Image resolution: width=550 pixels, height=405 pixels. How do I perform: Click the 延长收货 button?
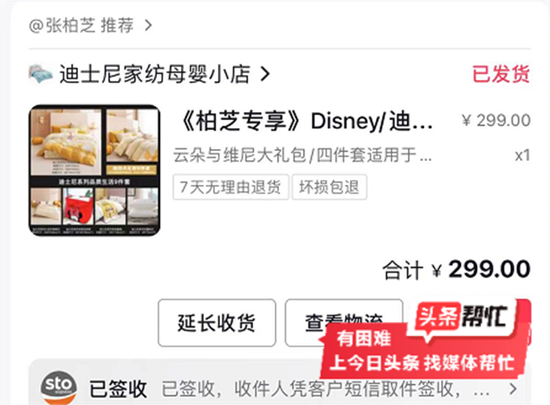[217, 323]
